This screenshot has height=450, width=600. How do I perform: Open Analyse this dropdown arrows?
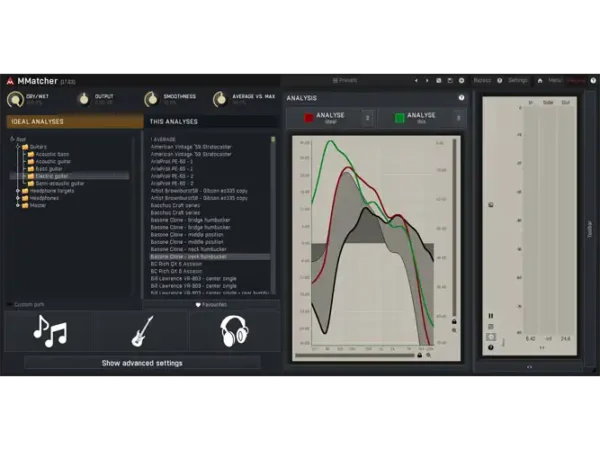click(458, 118)
